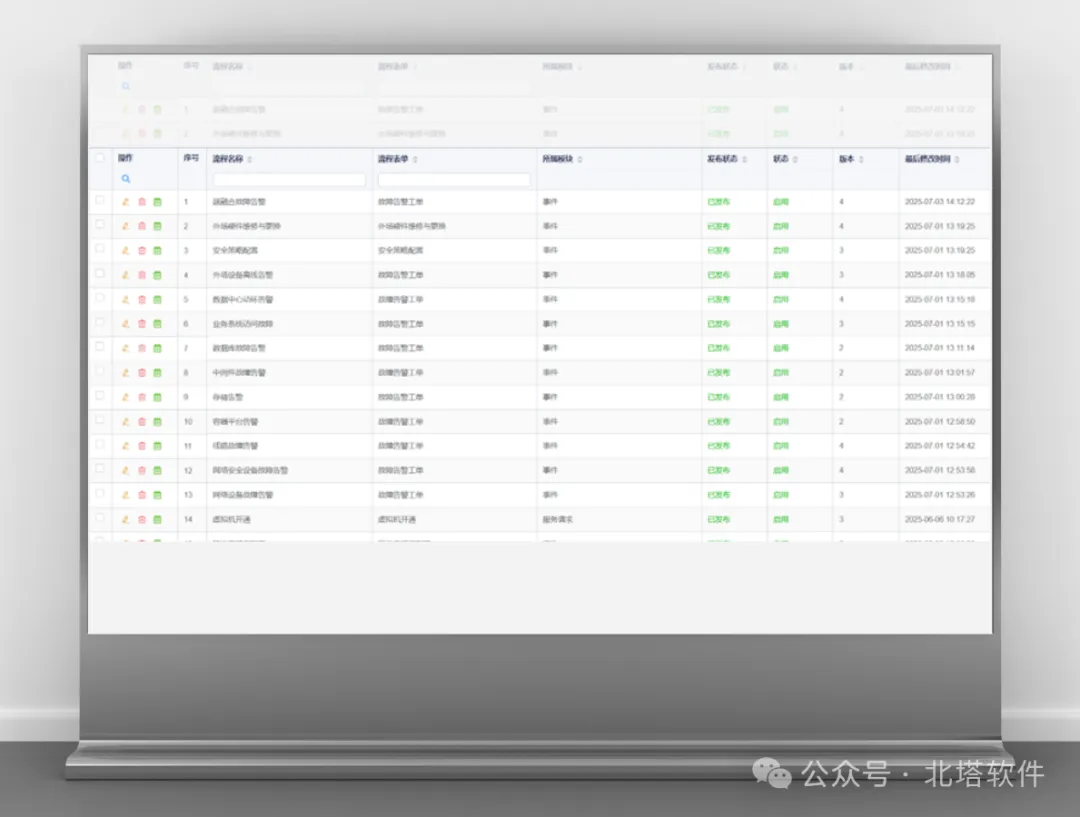Sort by the 最后修改时间 column arrows
Screen dimensions: 1080x817
click(x=957, y=159)
